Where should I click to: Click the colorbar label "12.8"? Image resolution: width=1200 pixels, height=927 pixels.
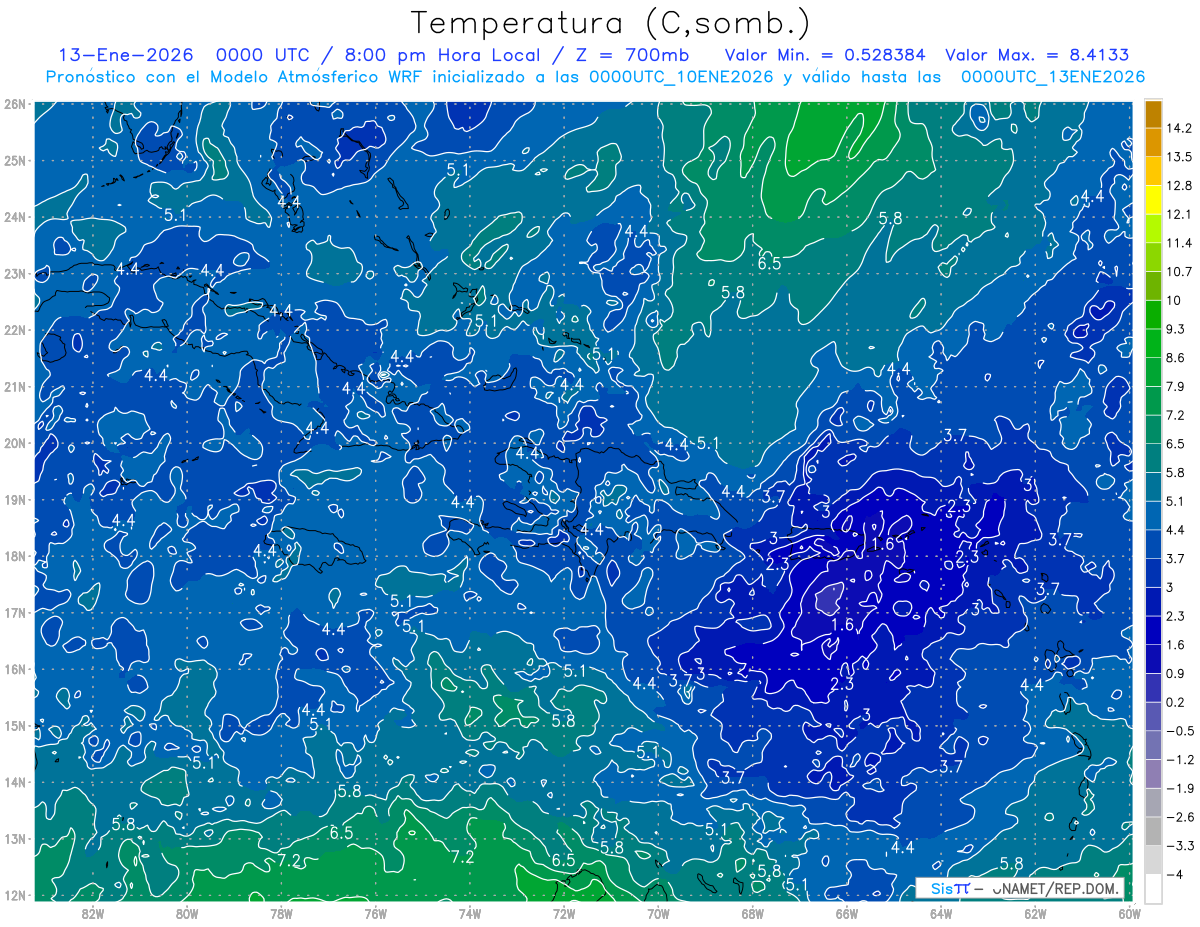pyautogui.click(x=1180, y=186)
